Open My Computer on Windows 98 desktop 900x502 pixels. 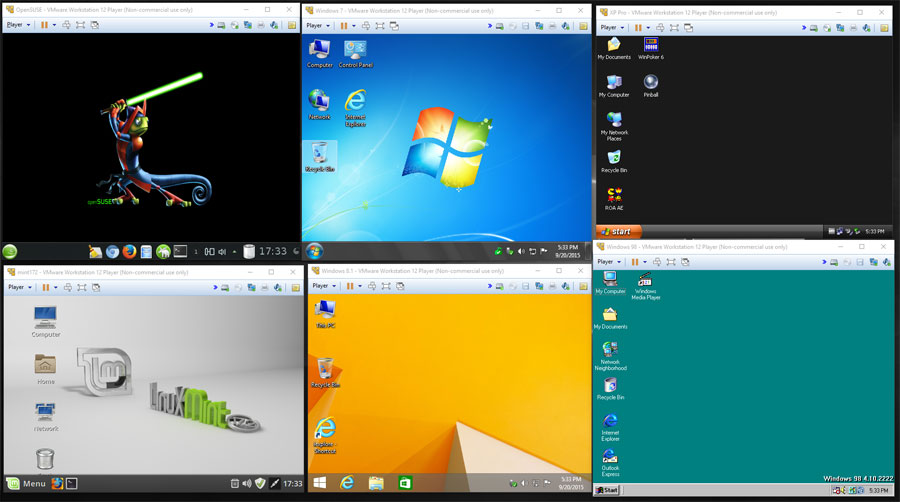click(610, 282)
